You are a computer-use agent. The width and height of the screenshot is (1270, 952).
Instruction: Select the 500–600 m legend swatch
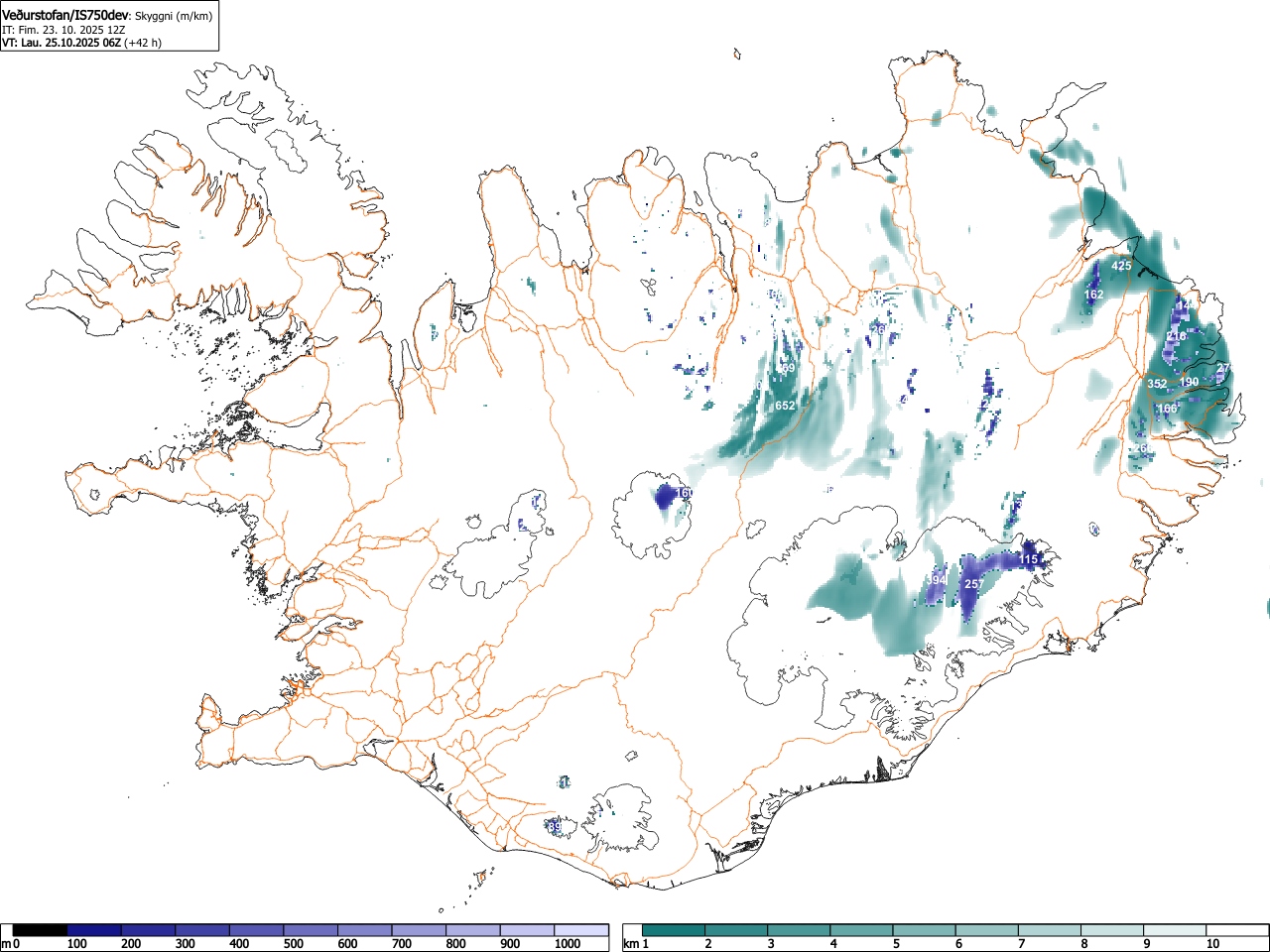click(311, 930)
